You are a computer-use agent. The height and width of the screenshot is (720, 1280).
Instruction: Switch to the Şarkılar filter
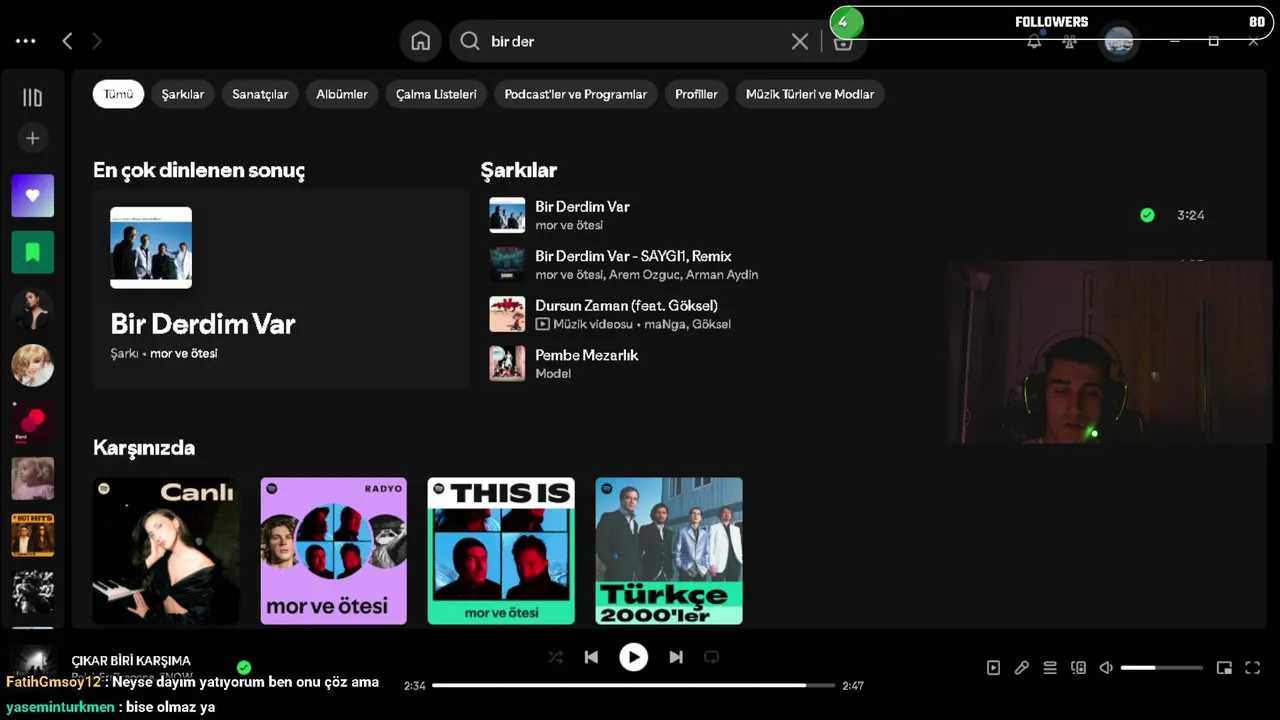[x=183, y=94]
